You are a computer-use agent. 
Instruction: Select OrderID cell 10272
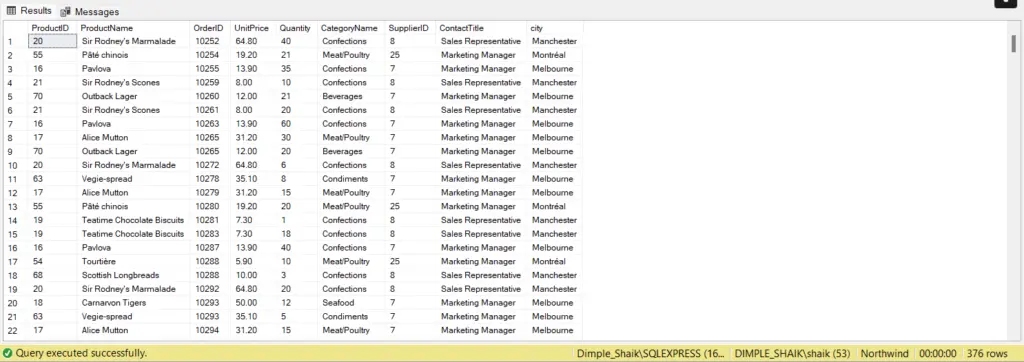pyautogui.click(x=210, y=165)
